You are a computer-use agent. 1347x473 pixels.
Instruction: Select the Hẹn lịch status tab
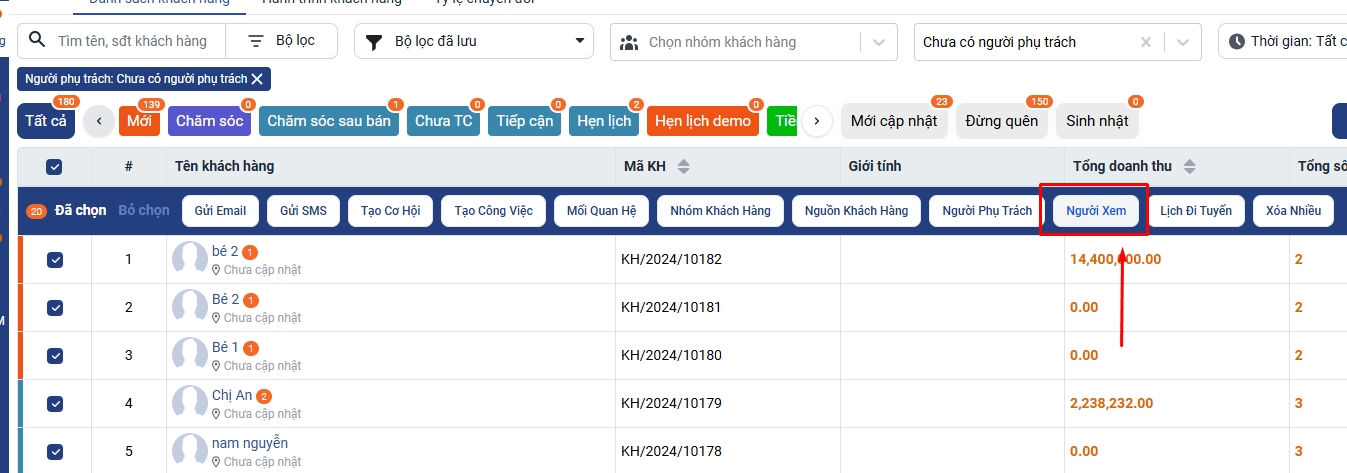[604, 121]
